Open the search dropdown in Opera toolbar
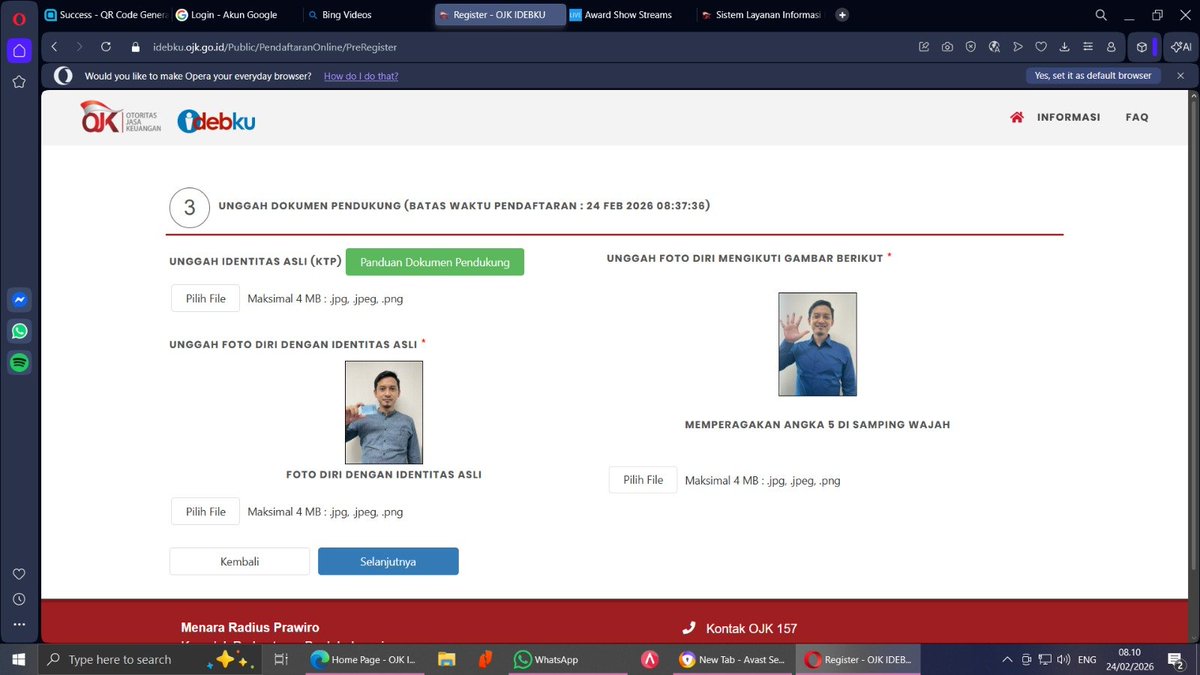Image resolution: width=1200 pixels, height=675 pixels. point(1100,14)
